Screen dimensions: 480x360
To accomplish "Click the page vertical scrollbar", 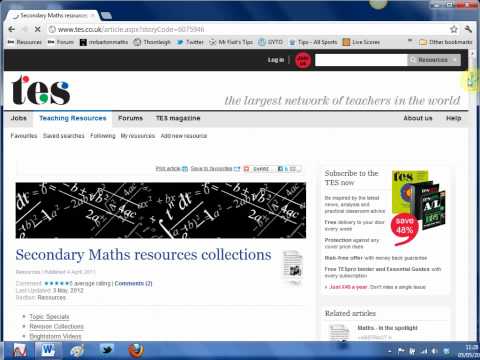I will (472, 195).
